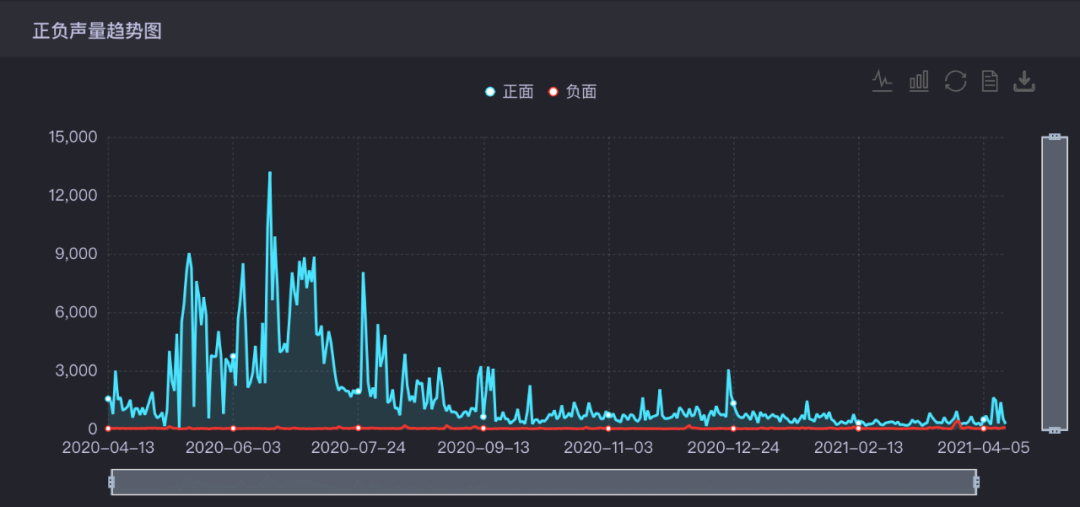Click the bottom handle of vertical zoom slider

click(x=1055, y=430)
